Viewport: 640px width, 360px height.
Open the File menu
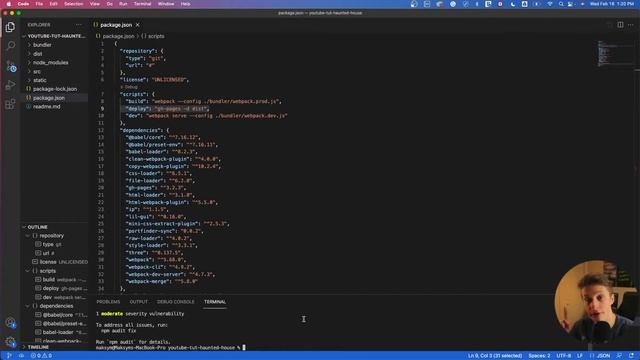pyautogui.click(x=39, y=4)
